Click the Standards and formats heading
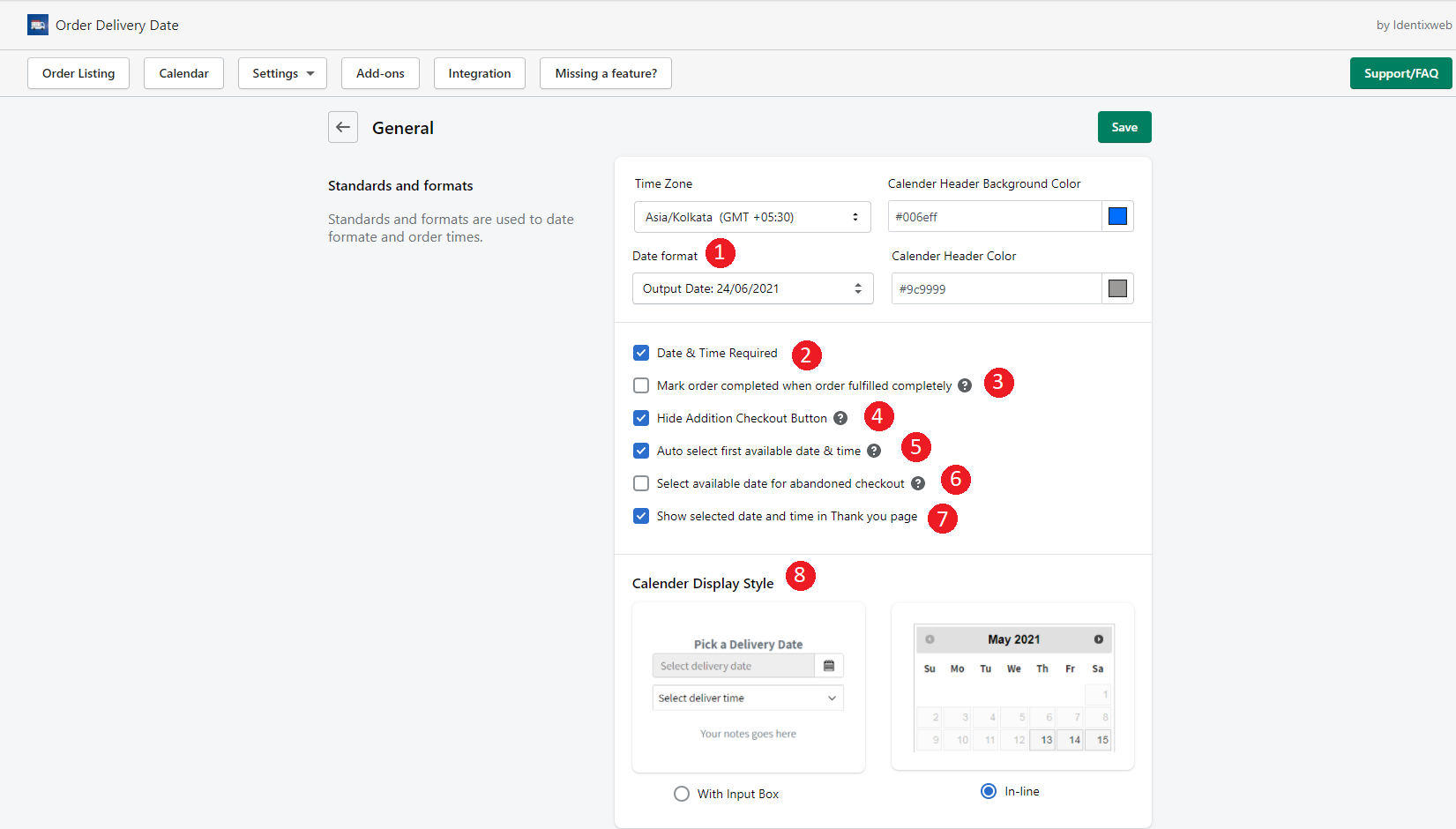 [x=400, y=185]
